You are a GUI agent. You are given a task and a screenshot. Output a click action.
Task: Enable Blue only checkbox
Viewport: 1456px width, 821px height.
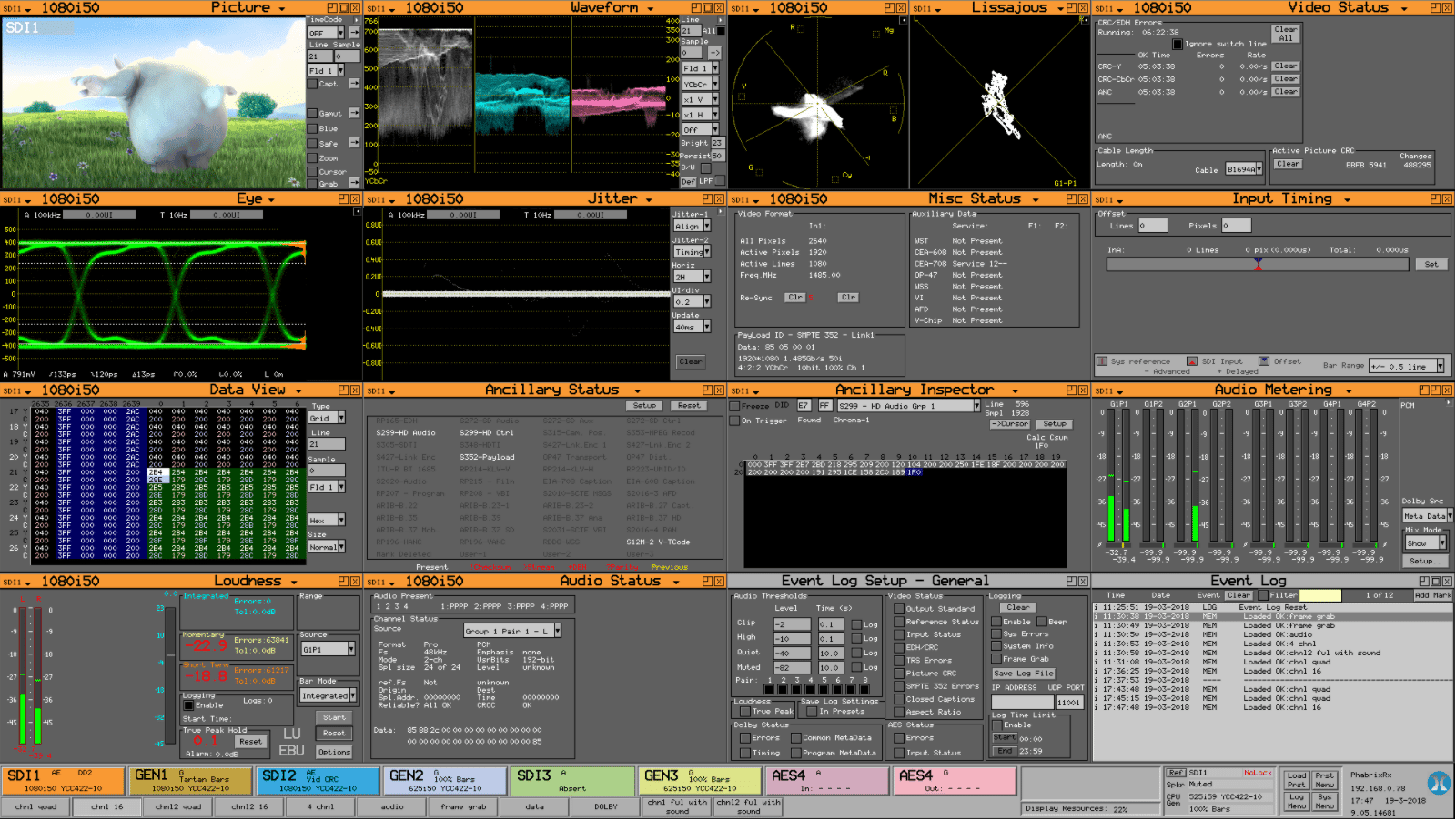click(x=312, y=128)
